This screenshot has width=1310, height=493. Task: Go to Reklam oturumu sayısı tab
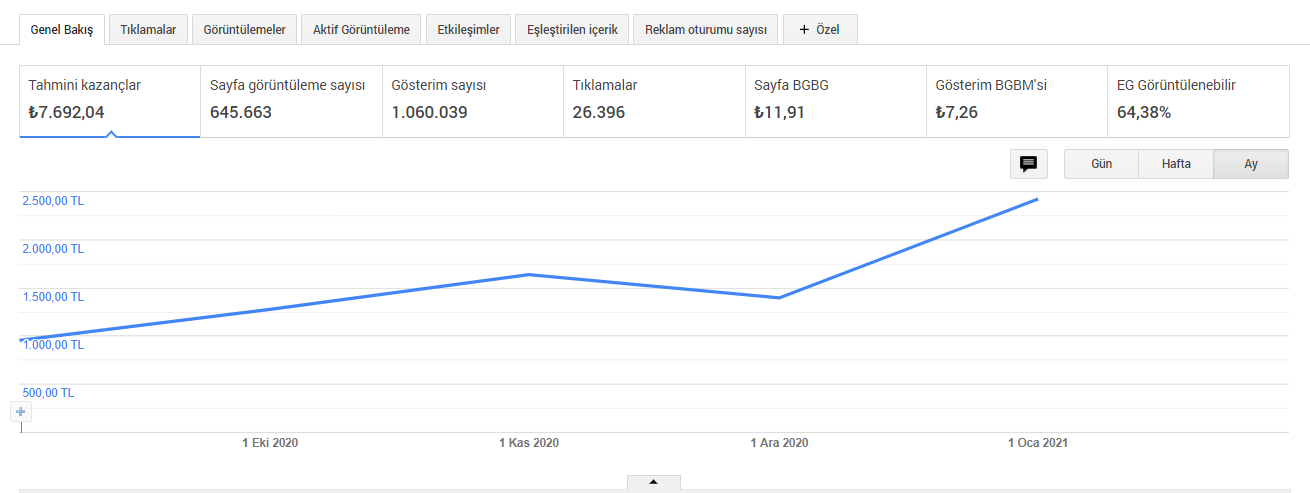click(705, 30)
